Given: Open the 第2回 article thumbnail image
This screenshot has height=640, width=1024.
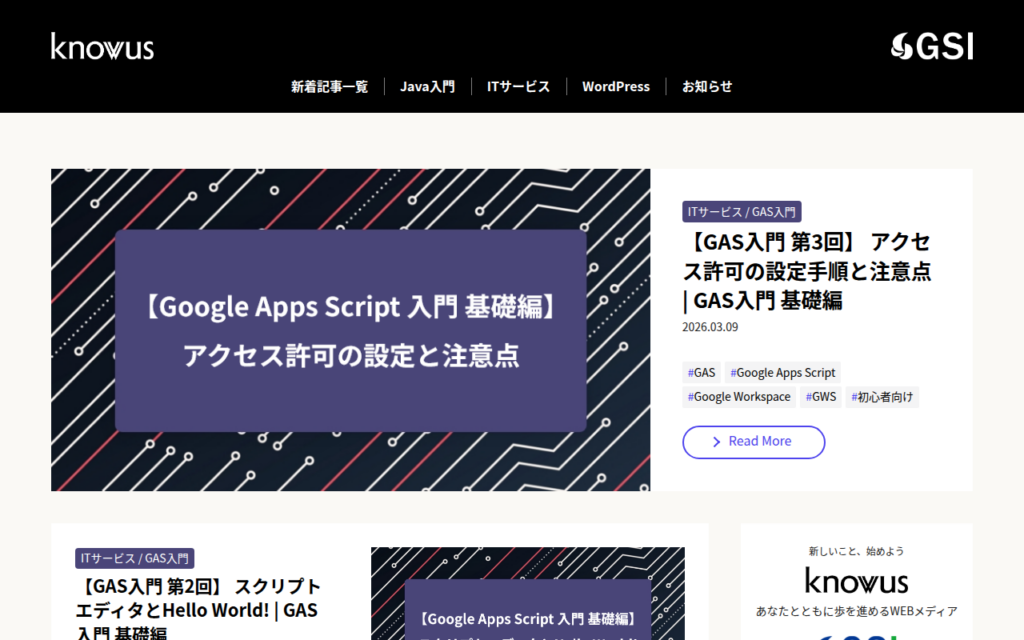Looking at the screenshot, I should pos(528,594).
